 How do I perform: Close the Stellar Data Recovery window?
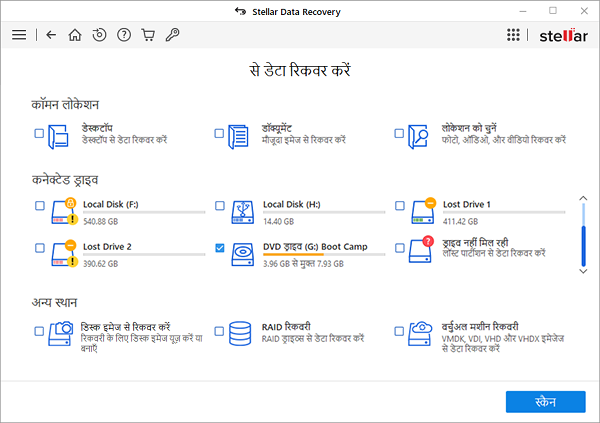coord(584,11)
